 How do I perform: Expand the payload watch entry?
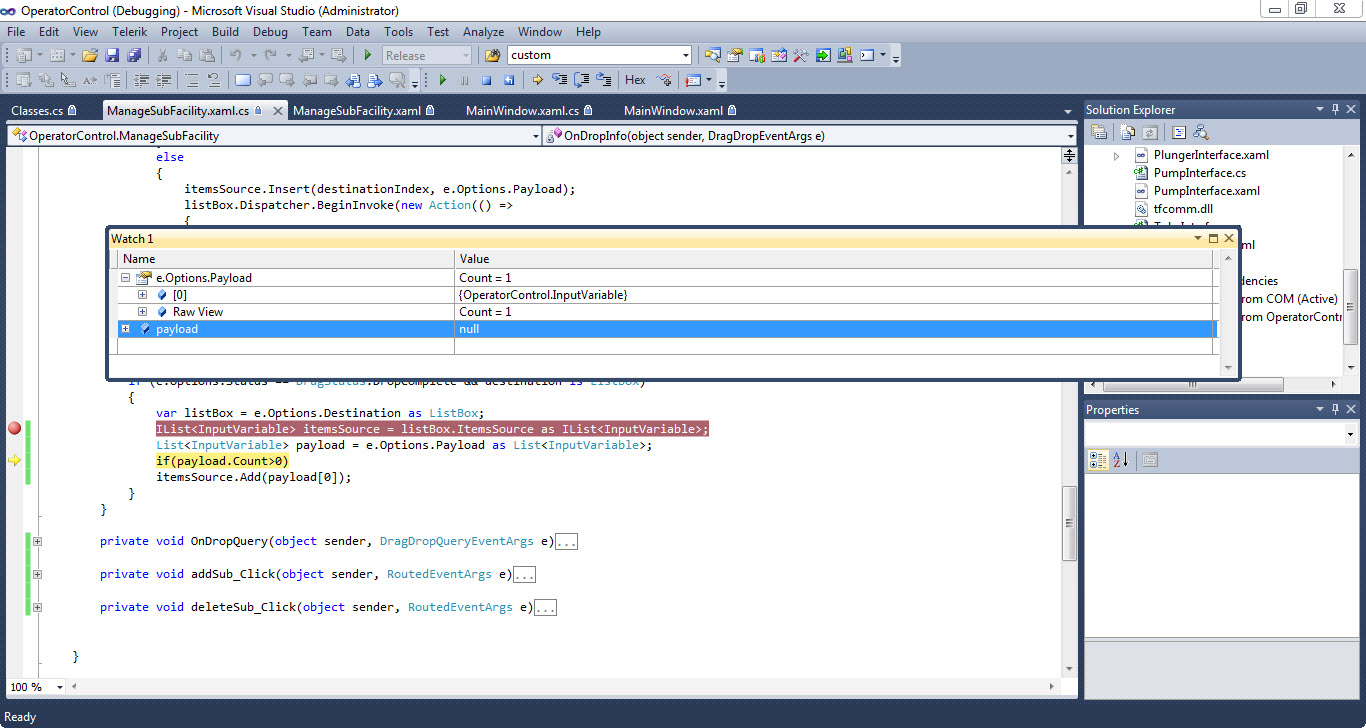pyautogui.click(x=125, y=329)
